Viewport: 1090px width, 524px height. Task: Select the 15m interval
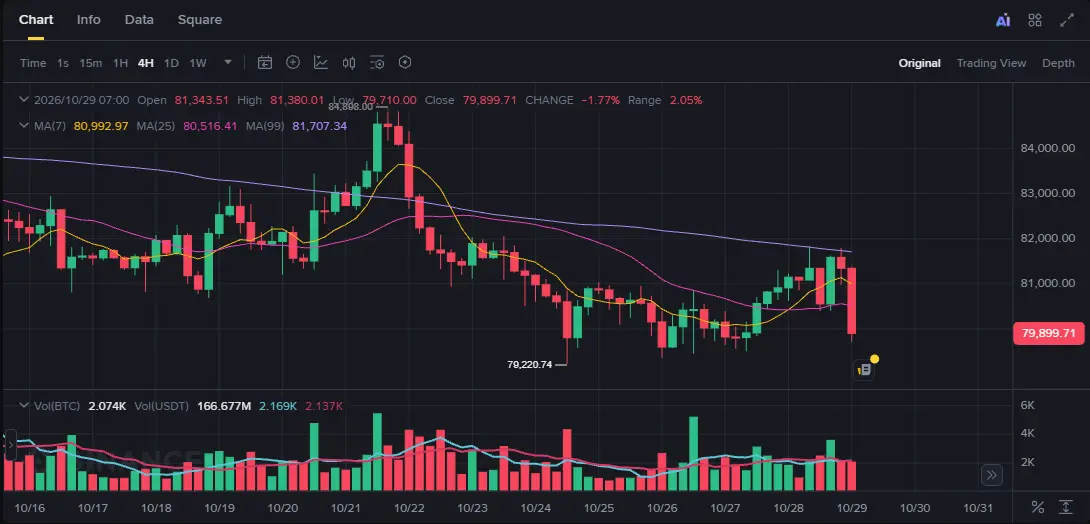(x=90, y=63)
